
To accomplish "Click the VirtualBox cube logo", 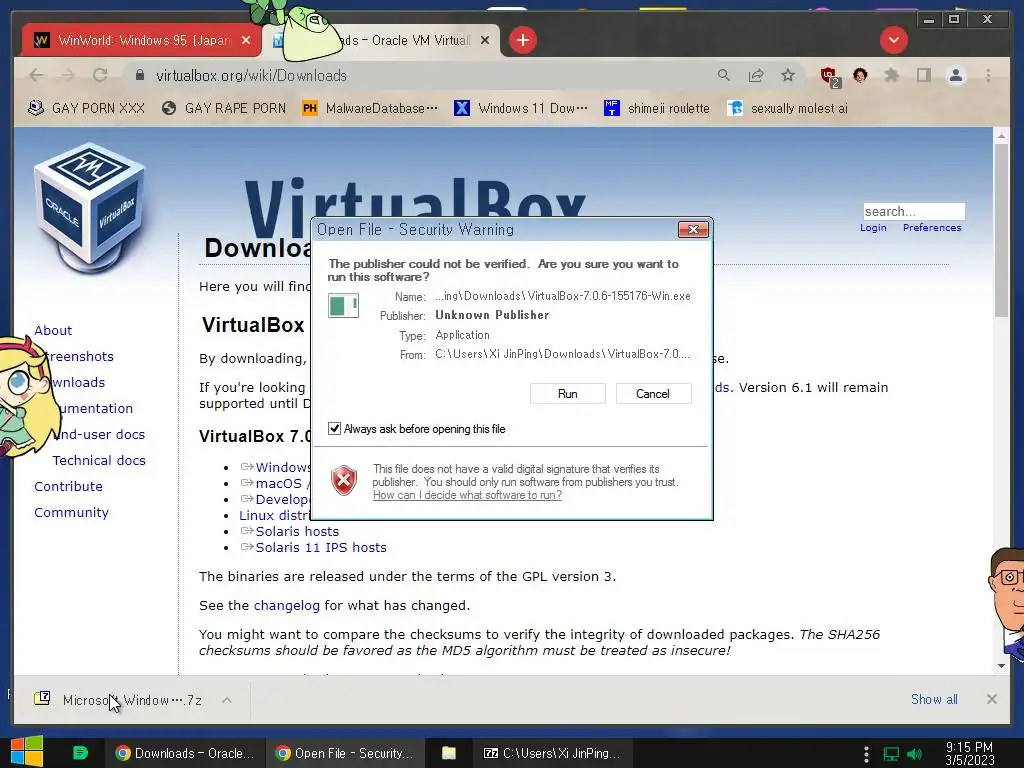I will pos(89,208).
